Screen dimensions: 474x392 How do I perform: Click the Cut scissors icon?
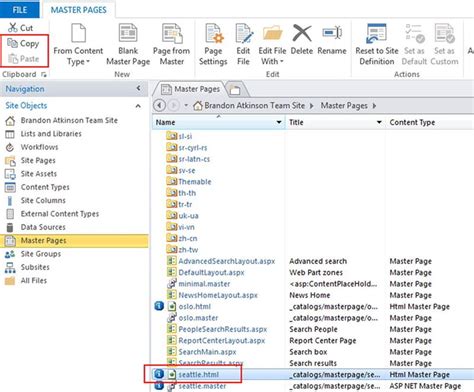(x=13, y=27)
